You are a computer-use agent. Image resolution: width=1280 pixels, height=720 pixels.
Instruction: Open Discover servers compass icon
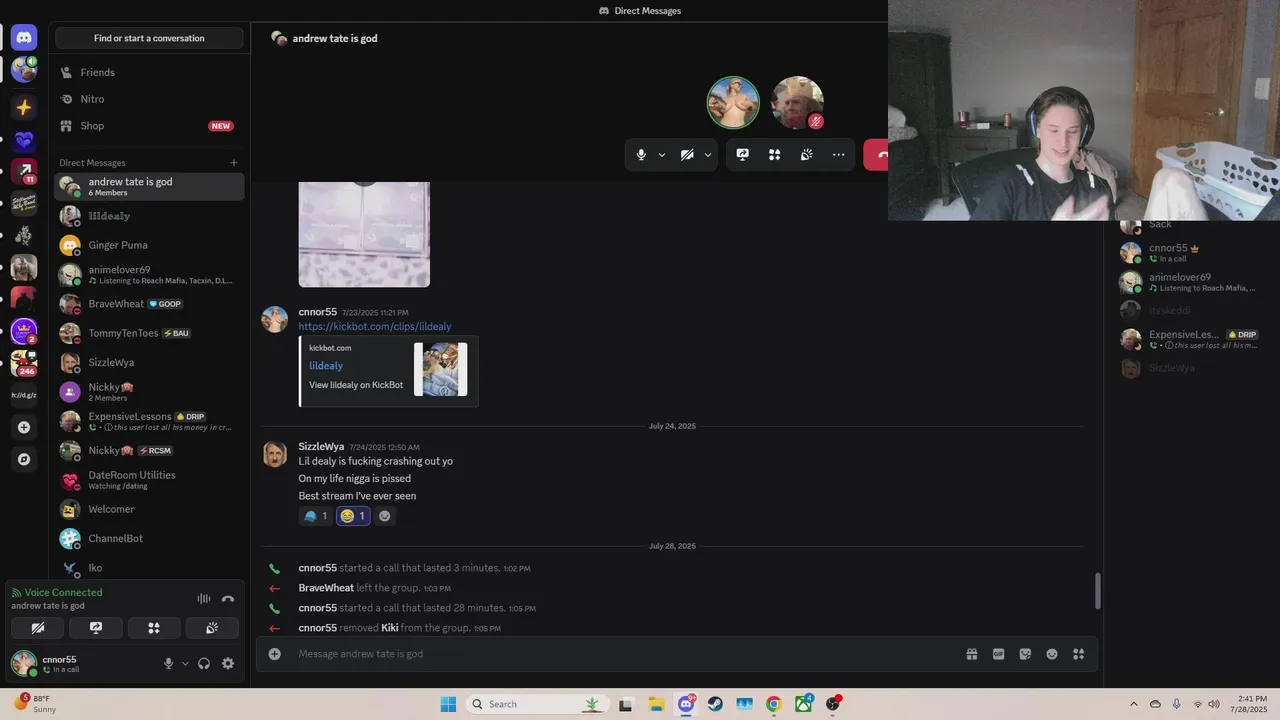pyautogui.click(x=24, y=459)
